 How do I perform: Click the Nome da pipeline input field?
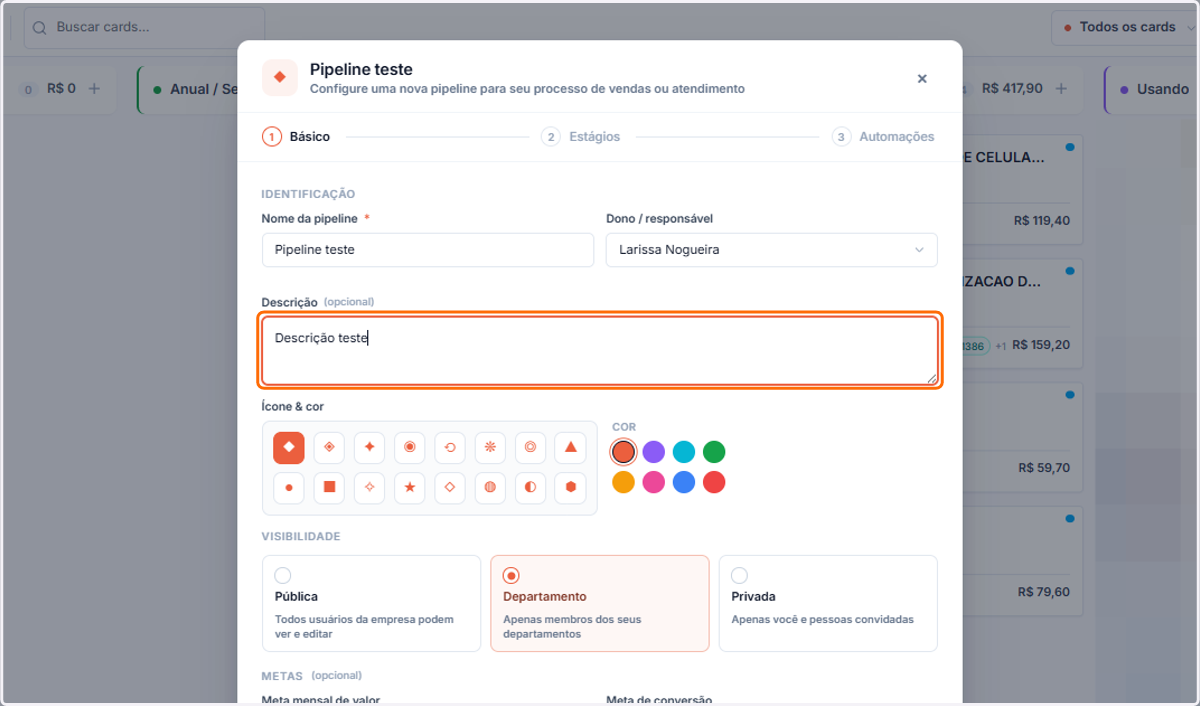tap(428, 250)
